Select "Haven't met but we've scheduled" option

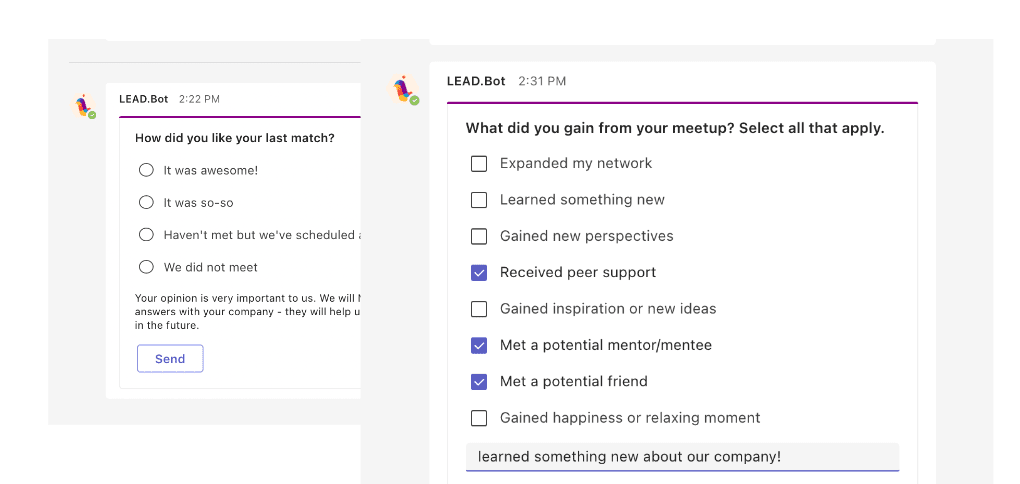coord(147,235)
